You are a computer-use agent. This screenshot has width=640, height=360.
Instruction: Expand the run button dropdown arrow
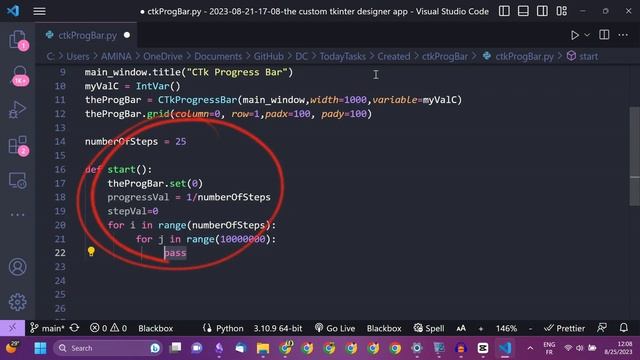click(587, 35)
